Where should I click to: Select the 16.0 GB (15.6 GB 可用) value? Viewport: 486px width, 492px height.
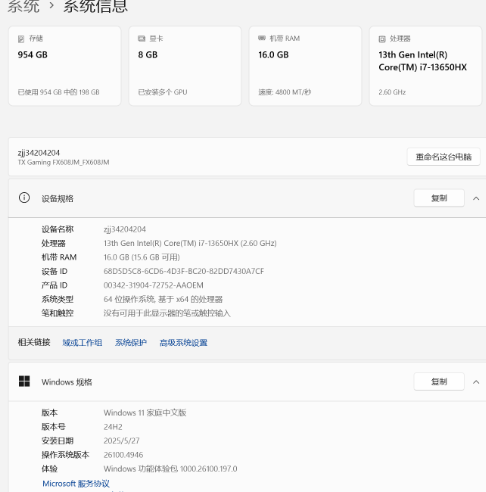coord(142,257)
